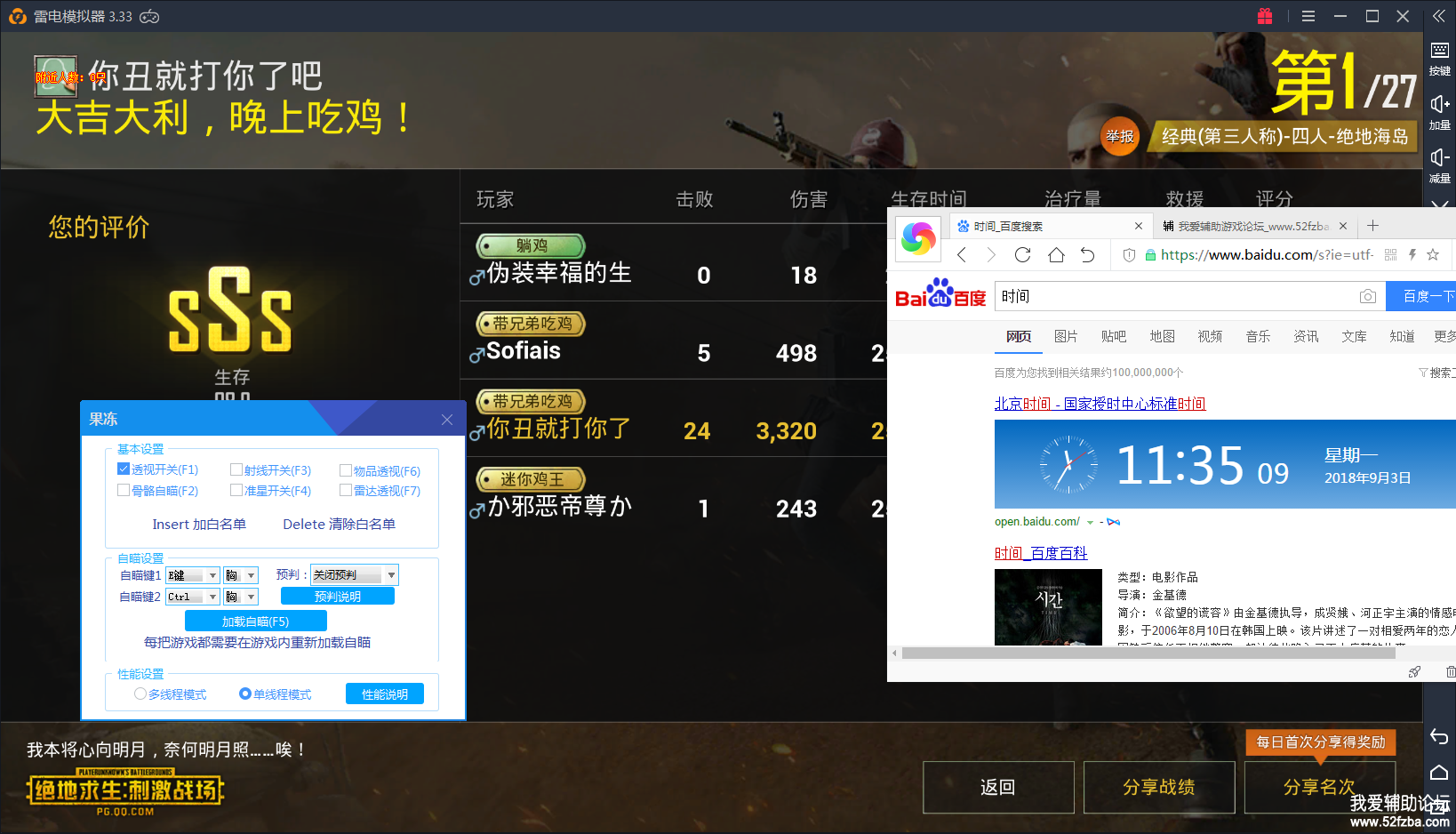Open the 自瞄键2 Ctrl key dropdown
1456x834 pixels.
(212, 597)
